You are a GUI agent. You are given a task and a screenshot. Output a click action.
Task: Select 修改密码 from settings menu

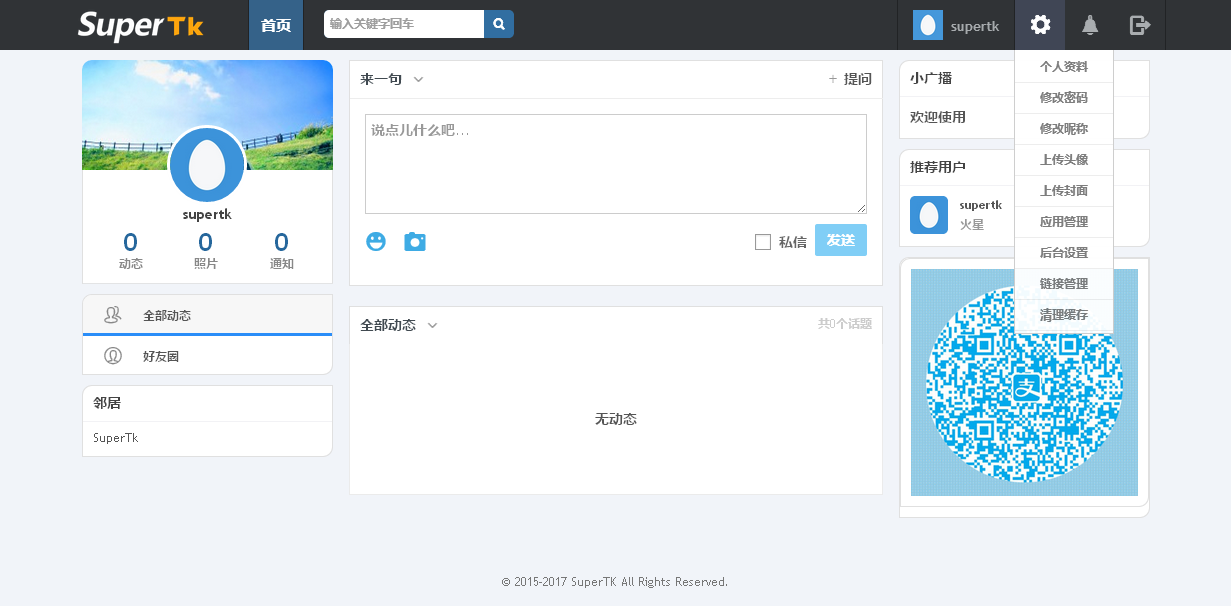tap(1063, 98)
